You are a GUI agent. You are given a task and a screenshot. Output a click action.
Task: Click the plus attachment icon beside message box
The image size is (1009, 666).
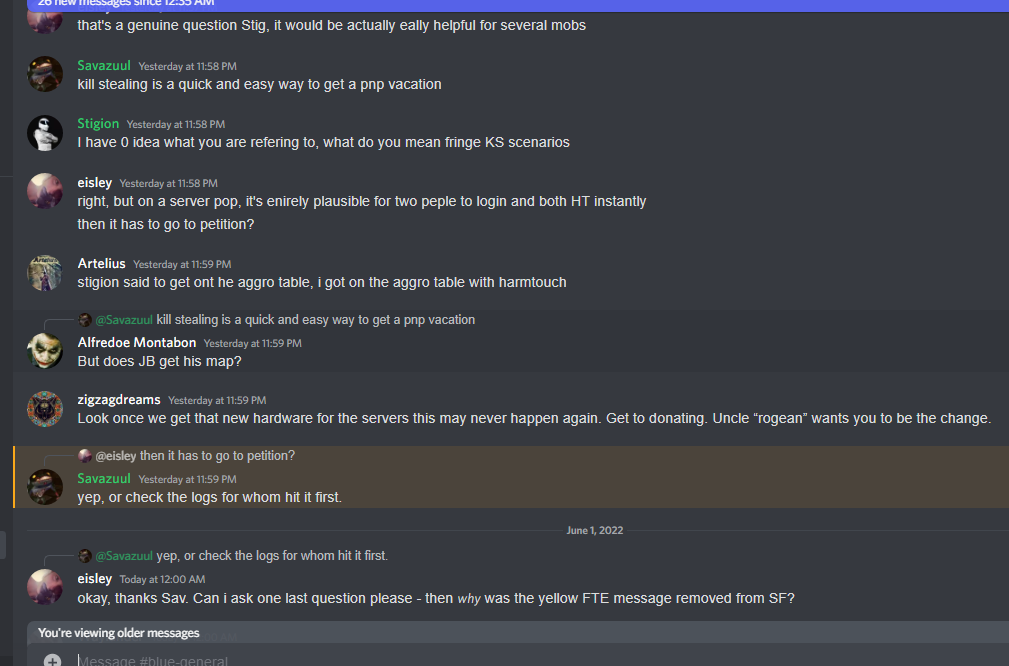[x=52, y=660]
